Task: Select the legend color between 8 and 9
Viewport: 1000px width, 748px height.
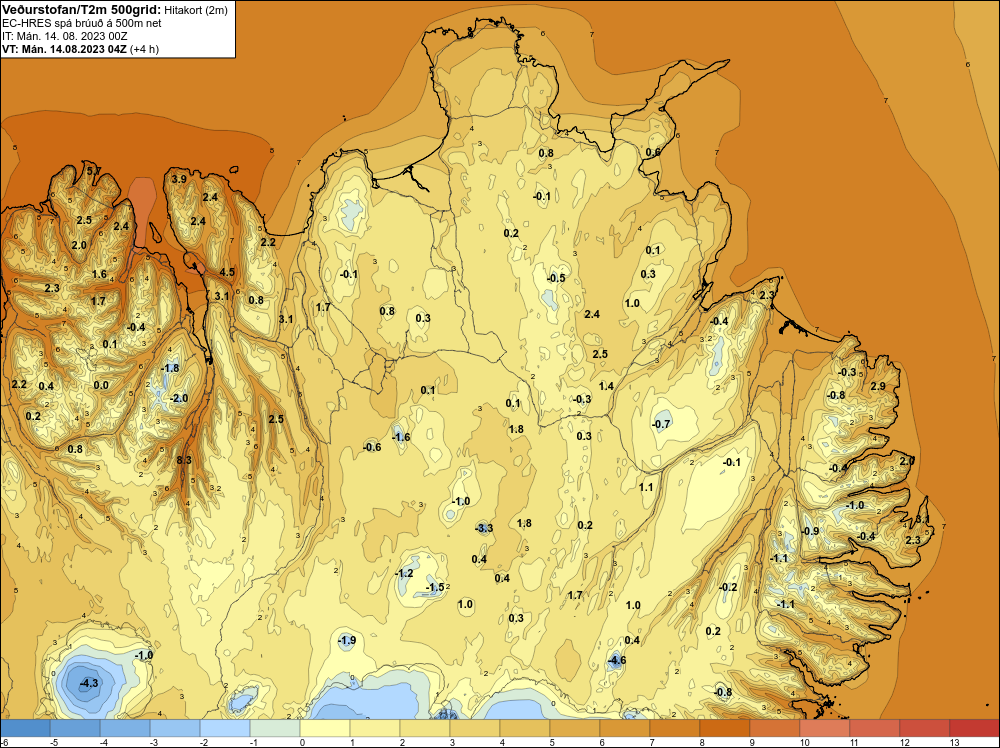Action: 724,728
